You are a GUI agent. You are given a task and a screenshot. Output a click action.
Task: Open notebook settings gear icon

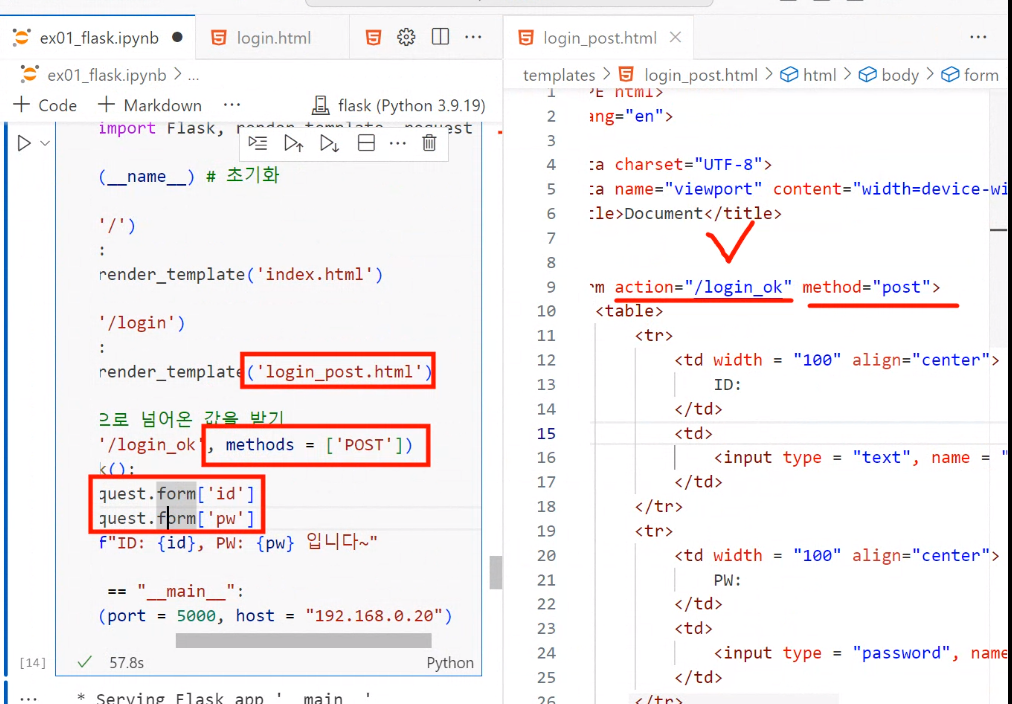pos(406,37)
